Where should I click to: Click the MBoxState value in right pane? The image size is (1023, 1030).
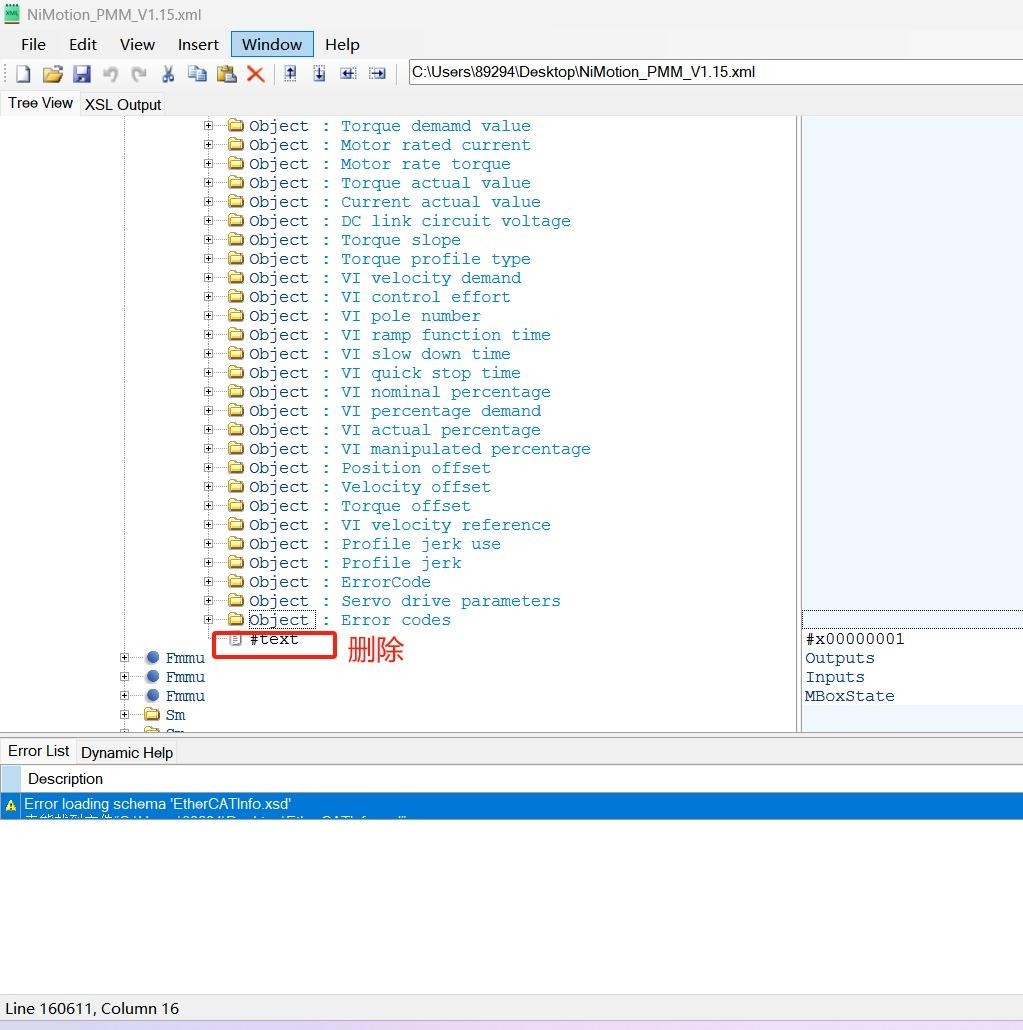coord(850,696)
